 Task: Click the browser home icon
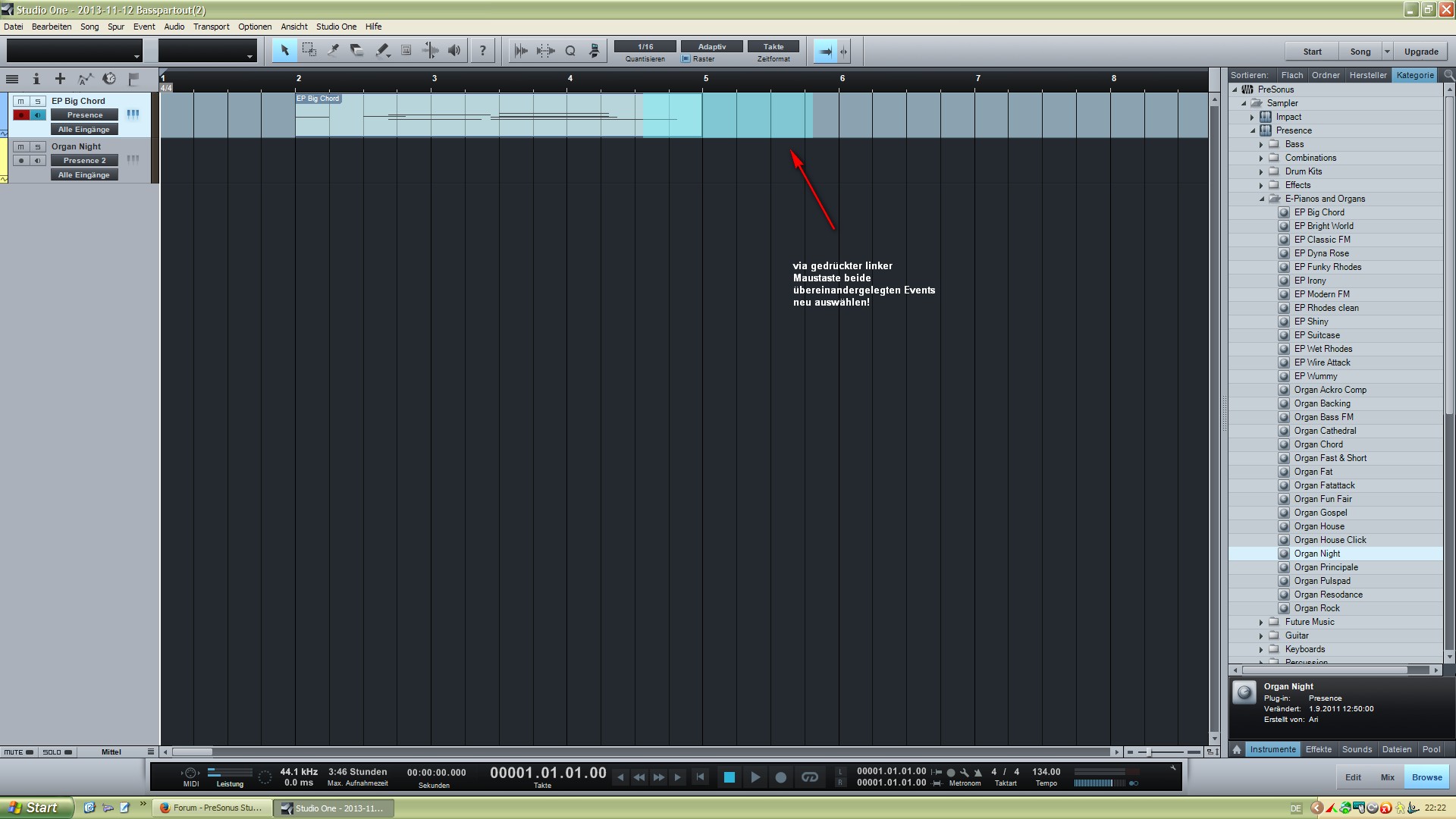1237,749
